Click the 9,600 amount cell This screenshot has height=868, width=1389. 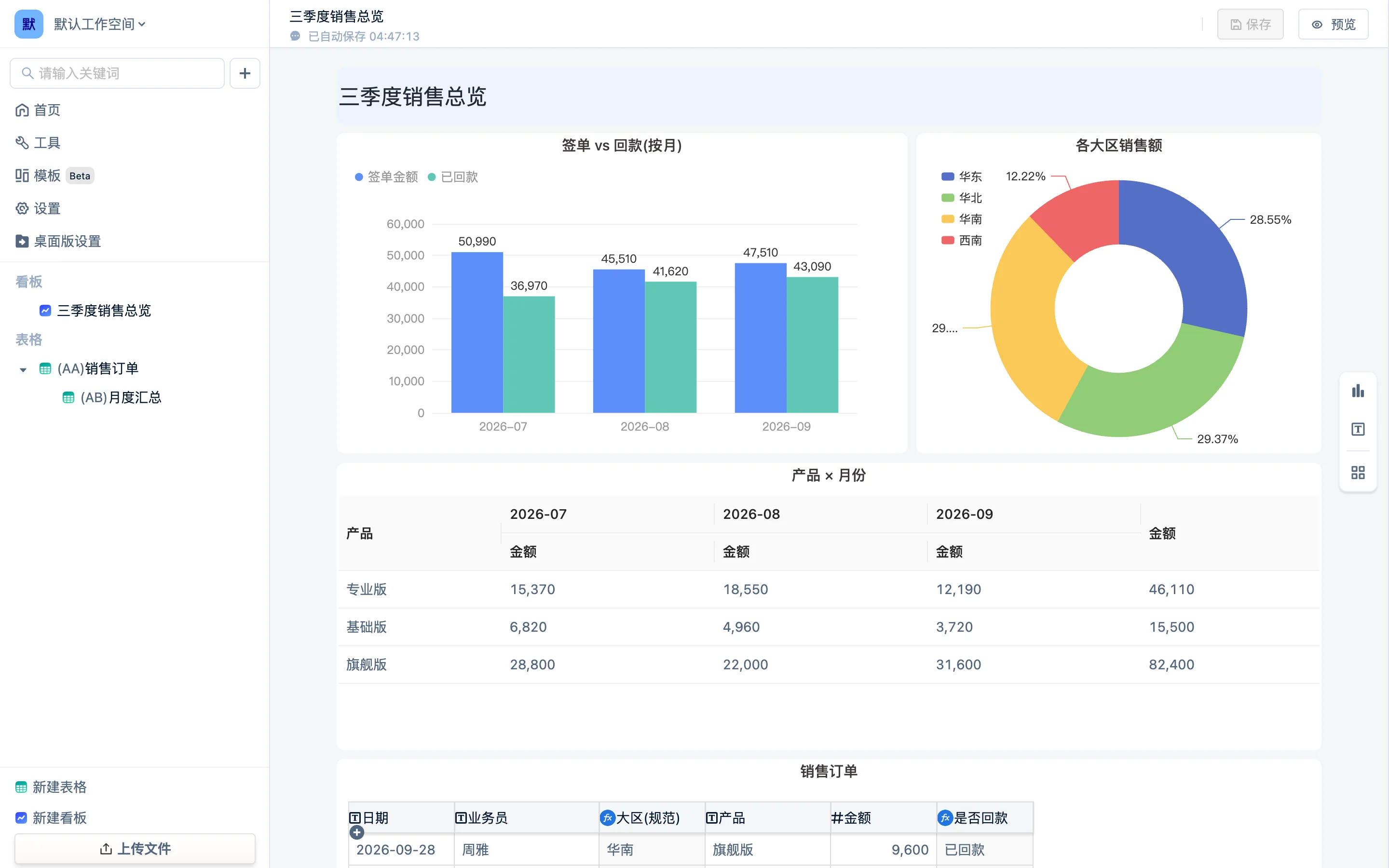tap(884, 850)
